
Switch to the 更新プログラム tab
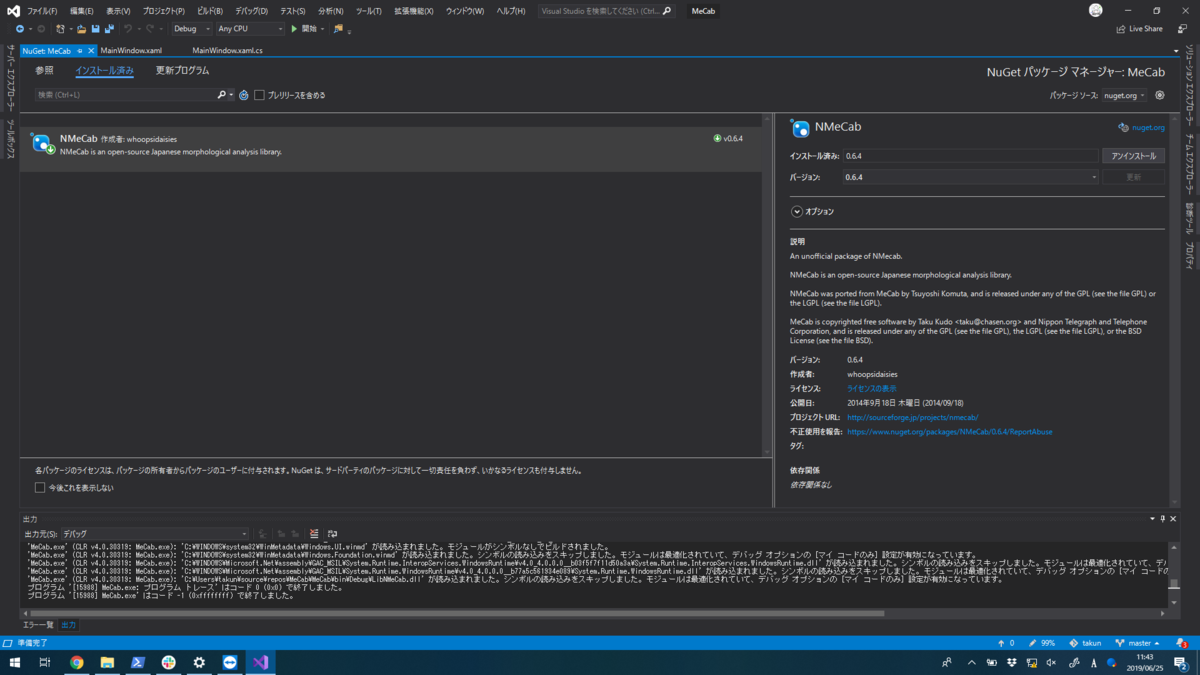coord(183,71)
